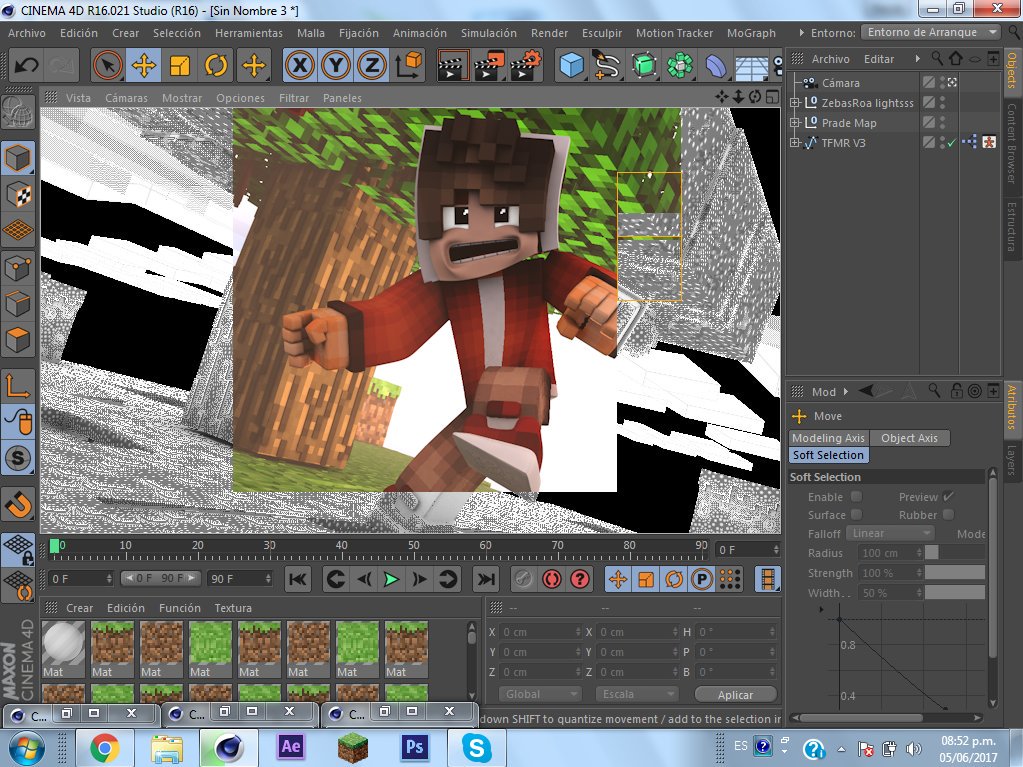Viewport: 1023px width, 767px height.
Task: Toggle the Preview checkbox
Action: pyautogui.click(x=949, y=497)
